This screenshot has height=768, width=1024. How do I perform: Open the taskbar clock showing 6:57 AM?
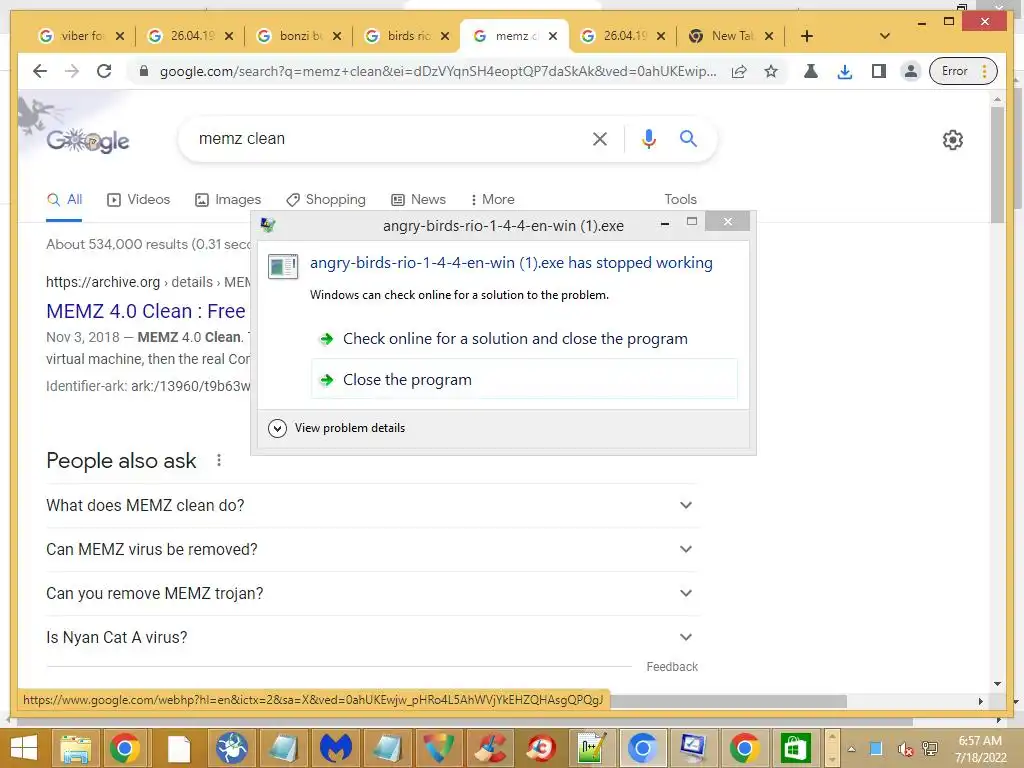pyautogui.click(x=980, y=748)
